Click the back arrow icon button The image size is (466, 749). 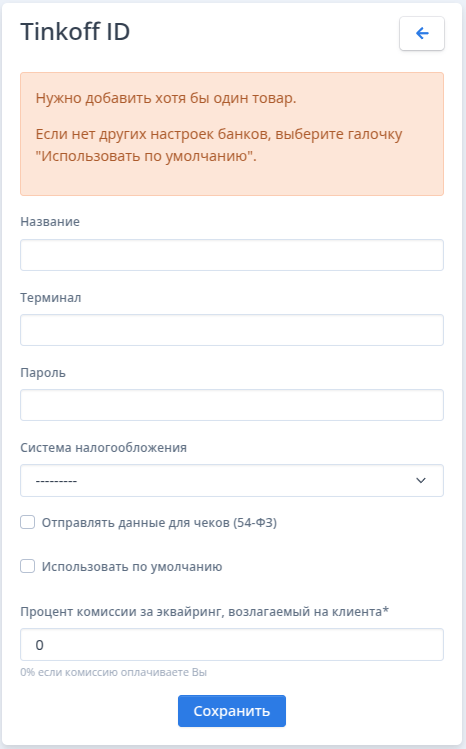(422, 33)
